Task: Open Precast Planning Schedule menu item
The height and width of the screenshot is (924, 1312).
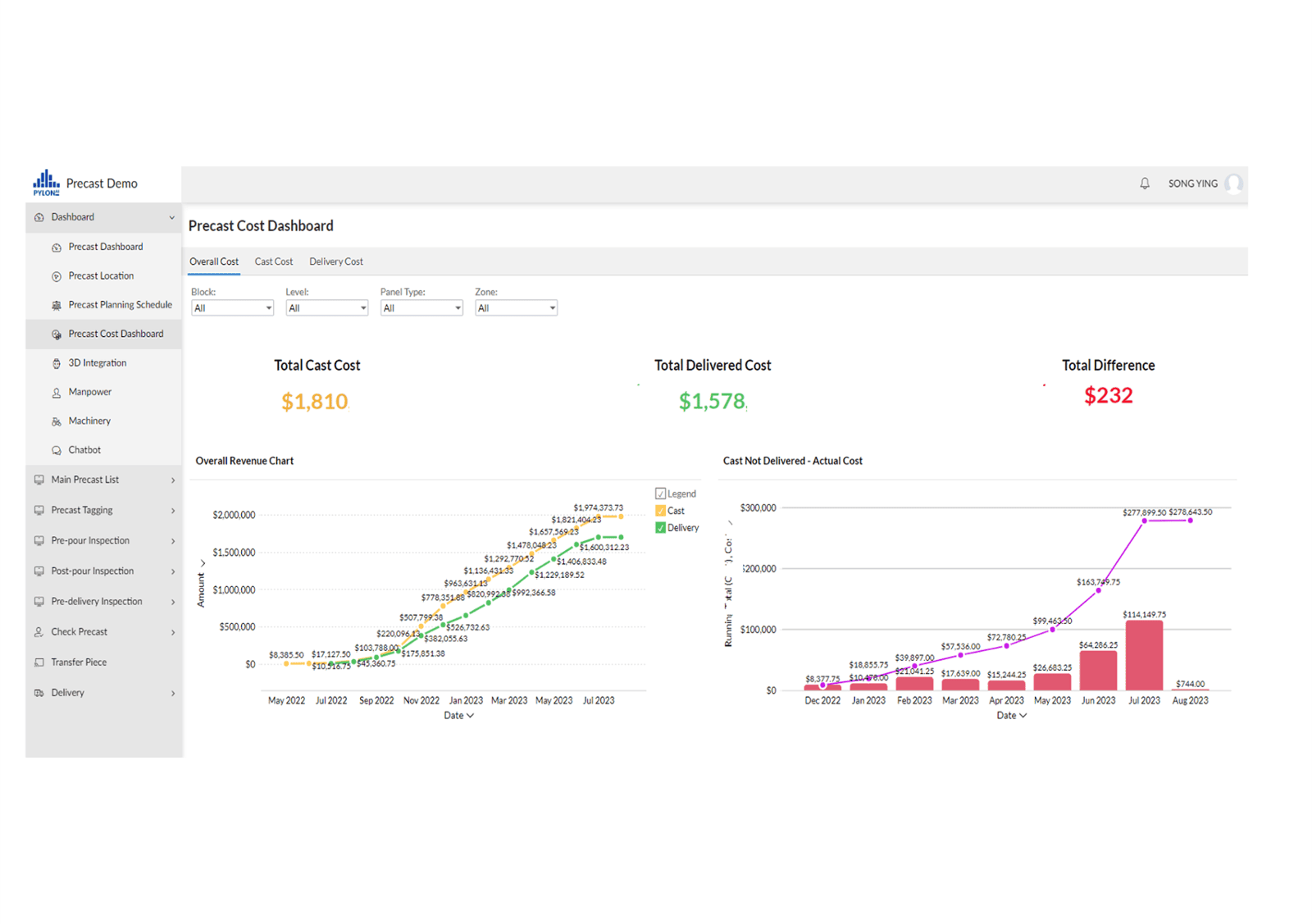Action: (121, 305)
